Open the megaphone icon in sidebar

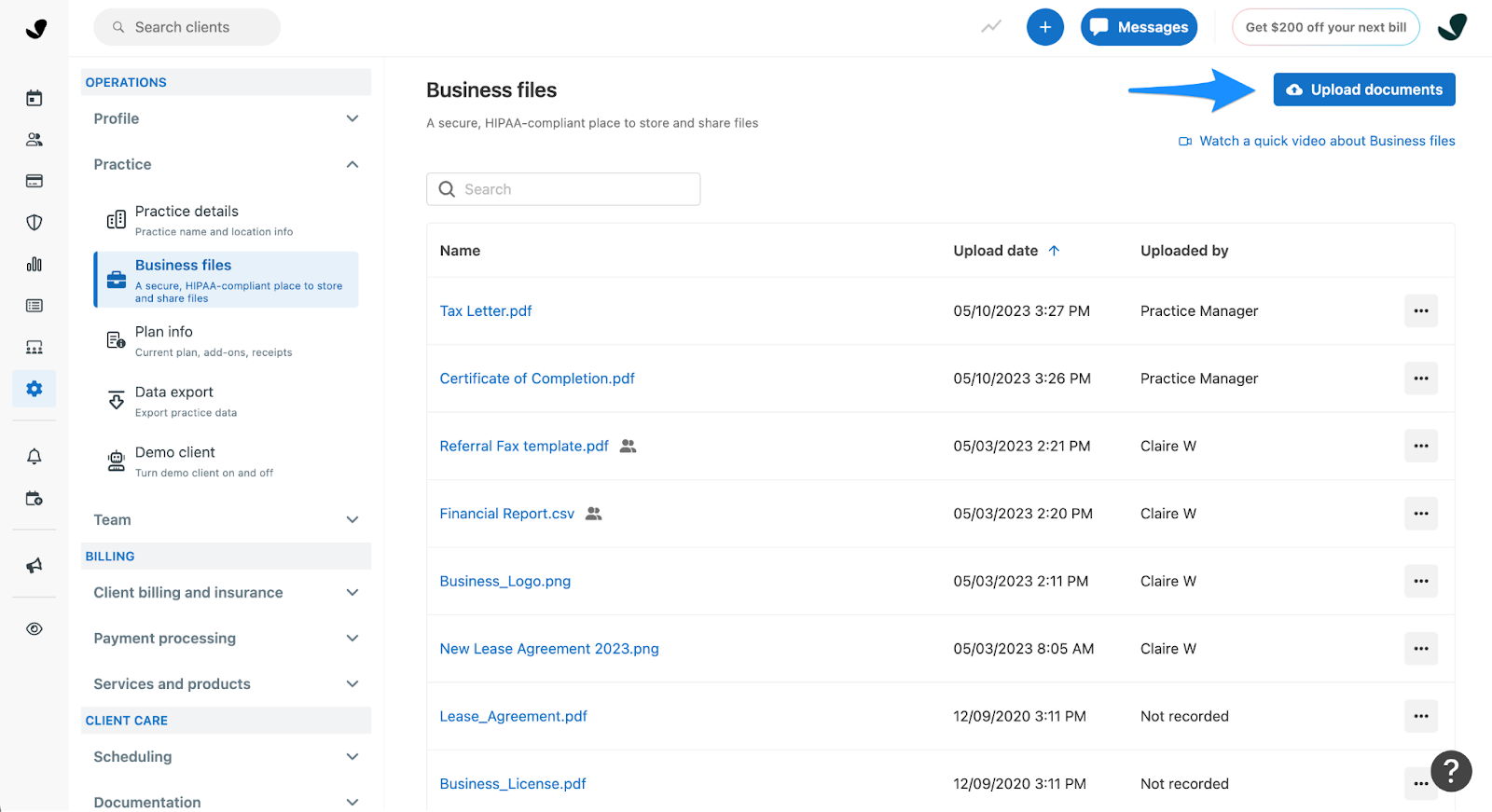point(35,565)
